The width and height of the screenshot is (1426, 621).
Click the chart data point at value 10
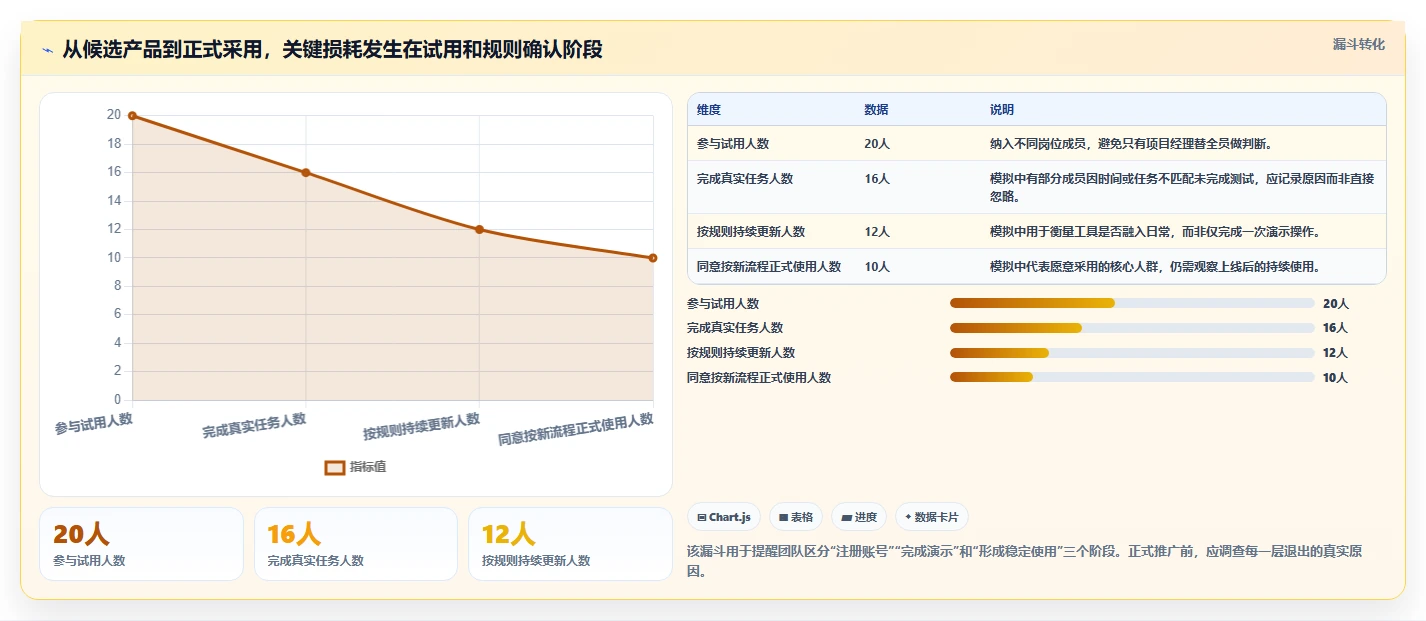click(x=653, y=258)
